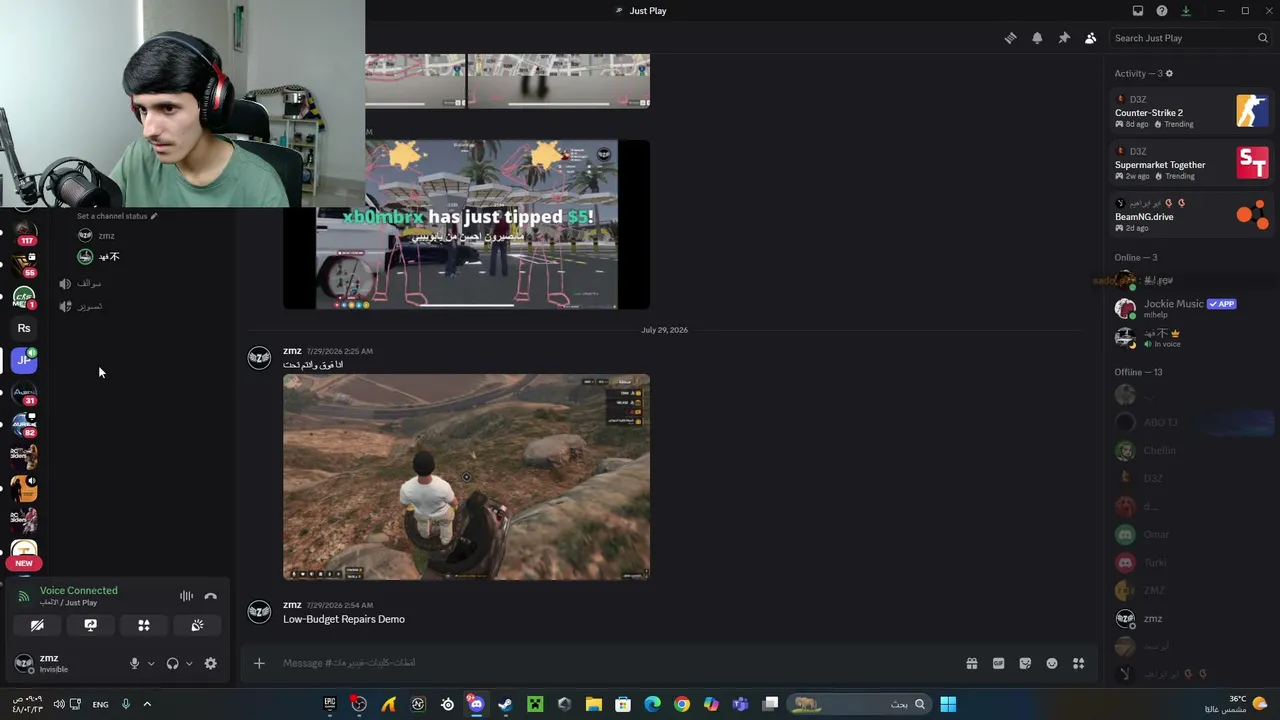The height and width of the screenshot is (720, 1280).
Task: Open the sticker picker
Action: (x=1025, y=663)
